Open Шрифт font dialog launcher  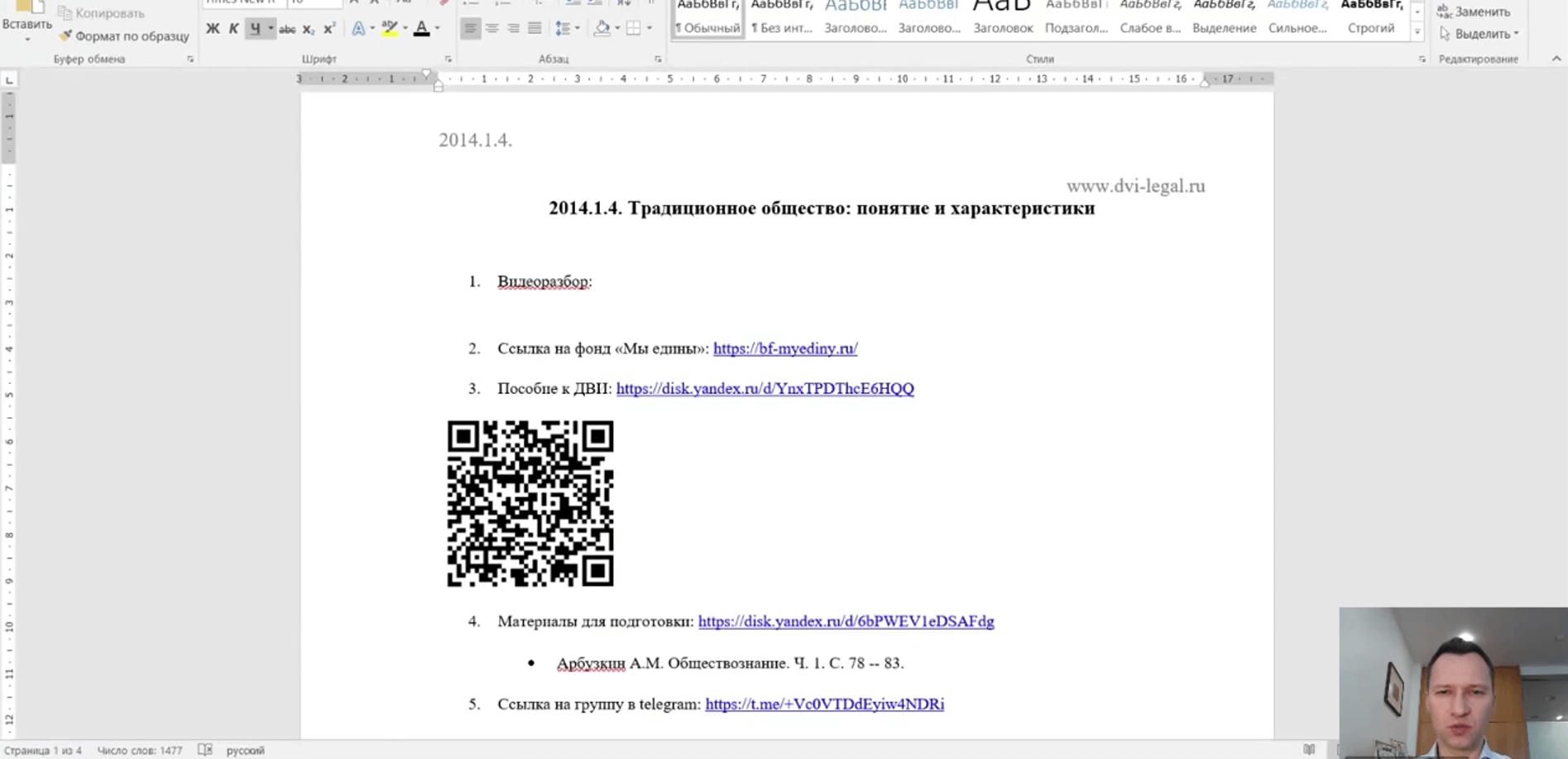448,60
